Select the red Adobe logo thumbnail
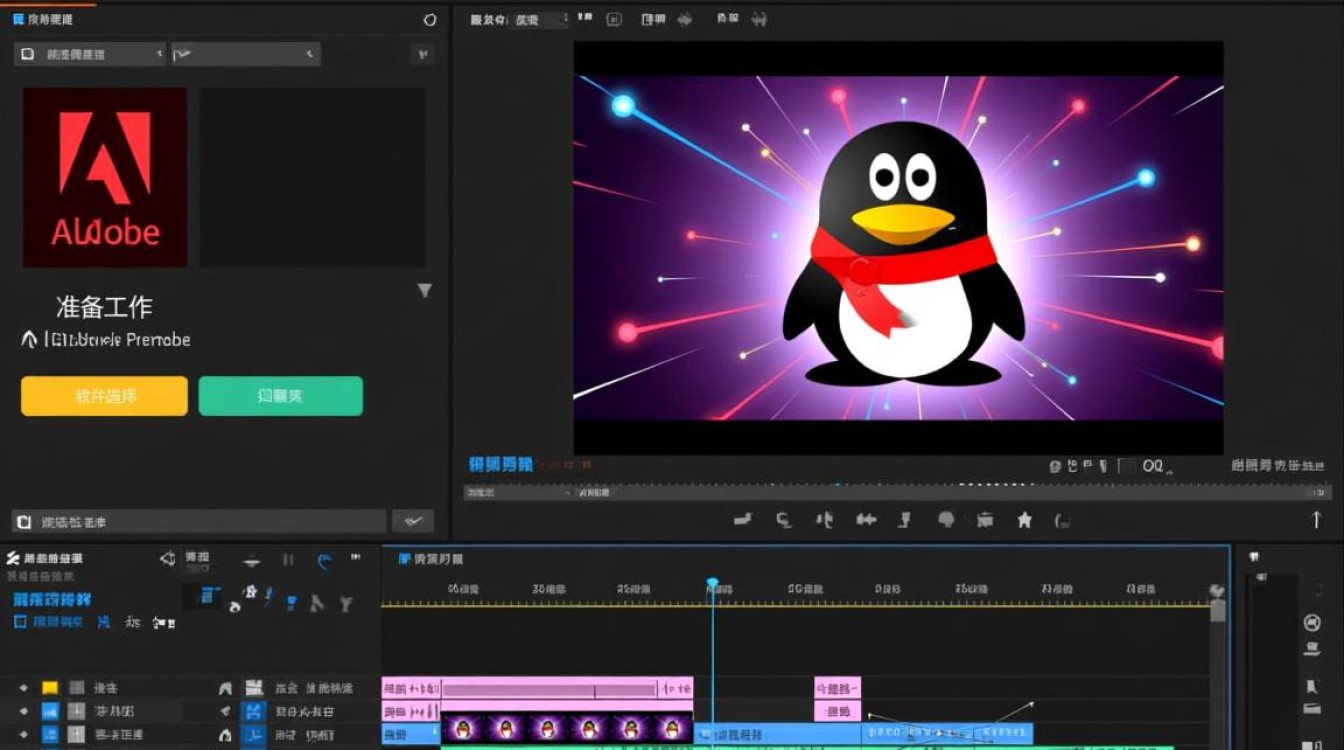1344x750 pixels. coord(105,177)
